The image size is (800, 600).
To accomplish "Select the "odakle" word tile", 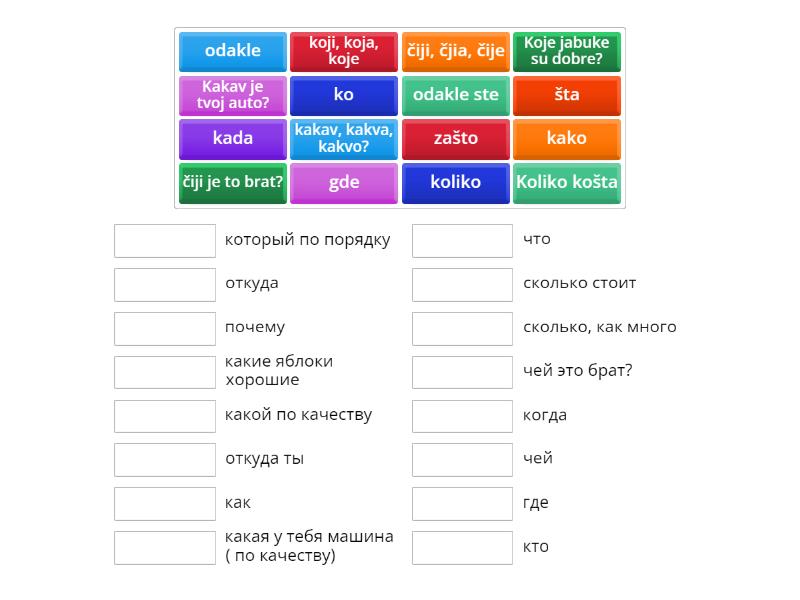I will click(232, 51).
